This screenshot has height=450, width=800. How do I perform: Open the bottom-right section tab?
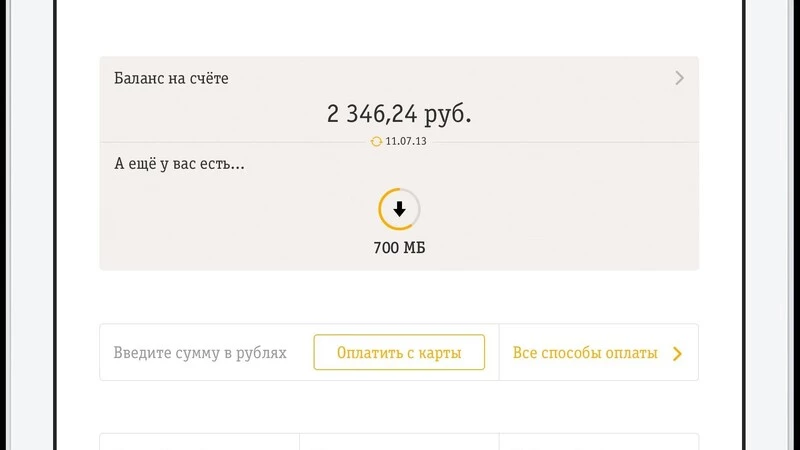coord(598,442)
